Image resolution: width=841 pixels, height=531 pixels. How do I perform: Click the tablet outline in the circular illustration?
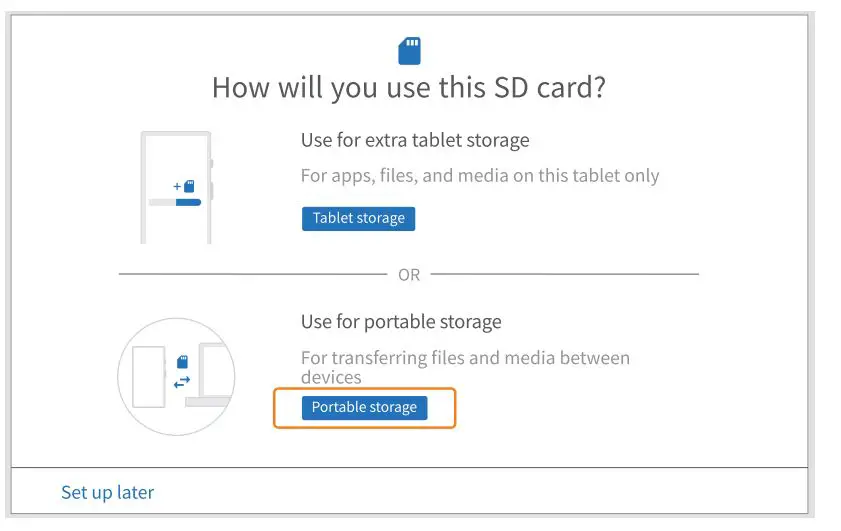(147, 377)
